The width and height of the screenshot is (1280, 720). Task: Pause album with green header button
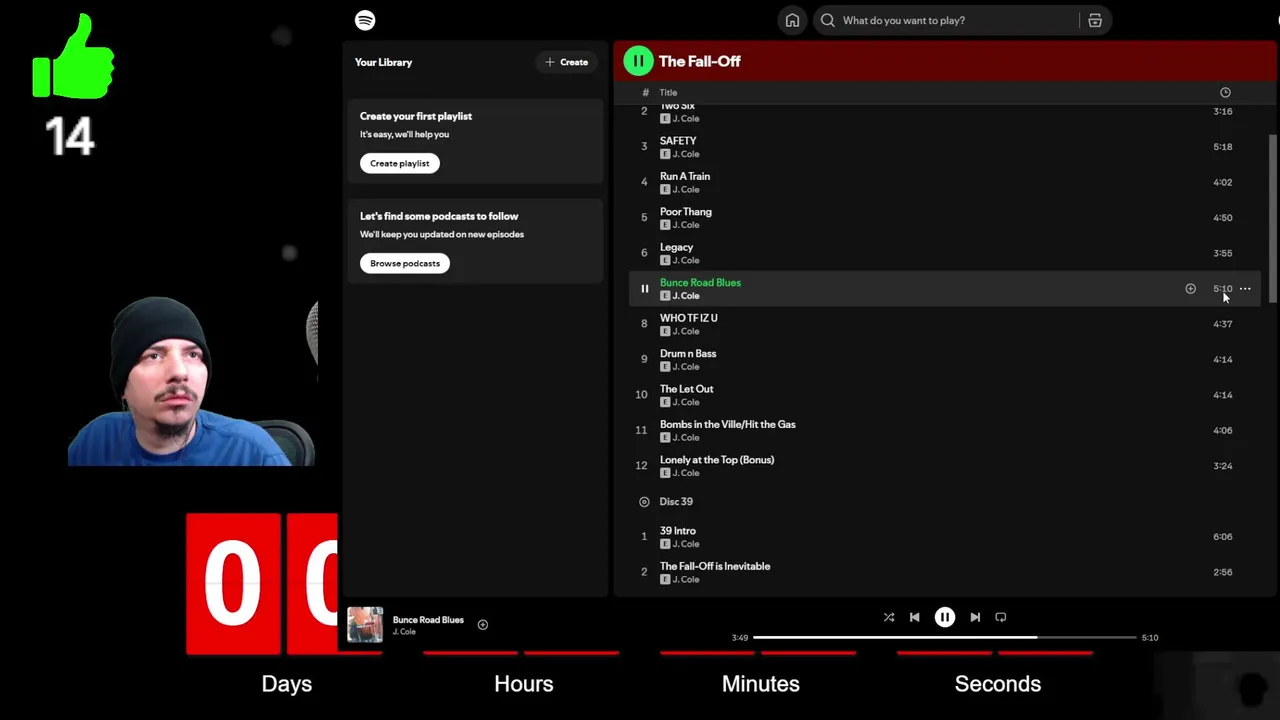tap(638, 61)
